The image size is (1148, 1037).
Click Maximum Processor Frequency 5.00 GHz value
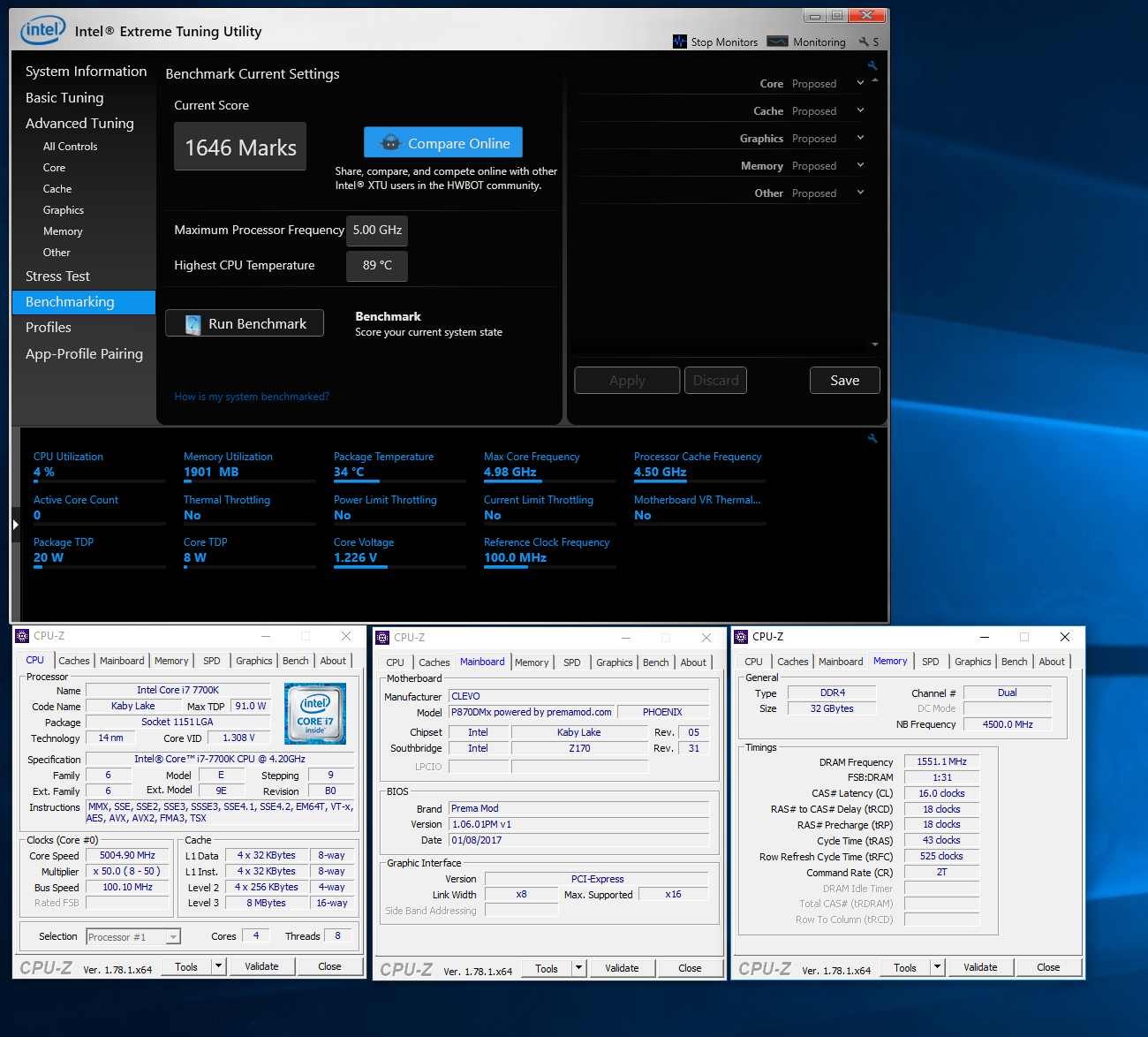377,231
